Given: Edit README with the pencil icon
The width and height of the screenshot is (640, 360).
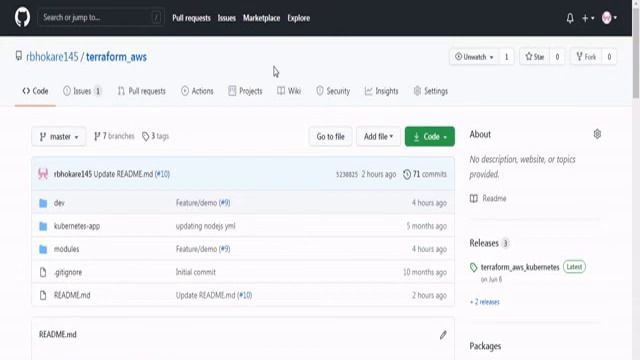Looking at the screenshot, I should click(443, 335).
